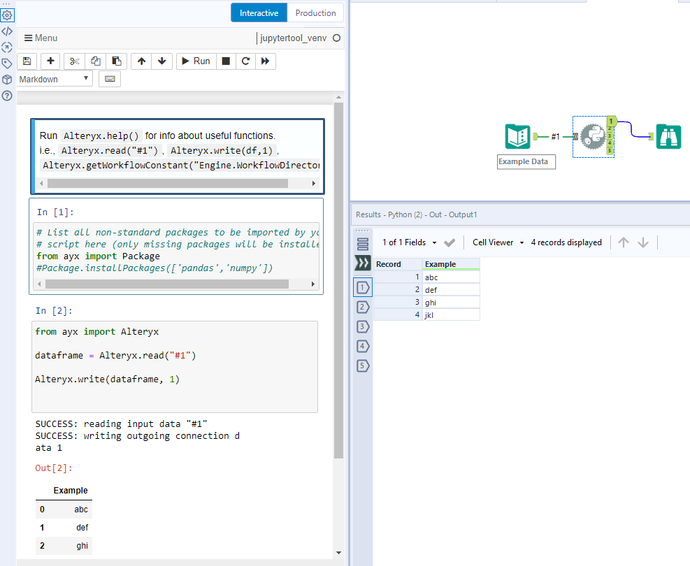The image size is (690, 566).
Task: Switch to Production mode
Action: click(x=315, y=13)
